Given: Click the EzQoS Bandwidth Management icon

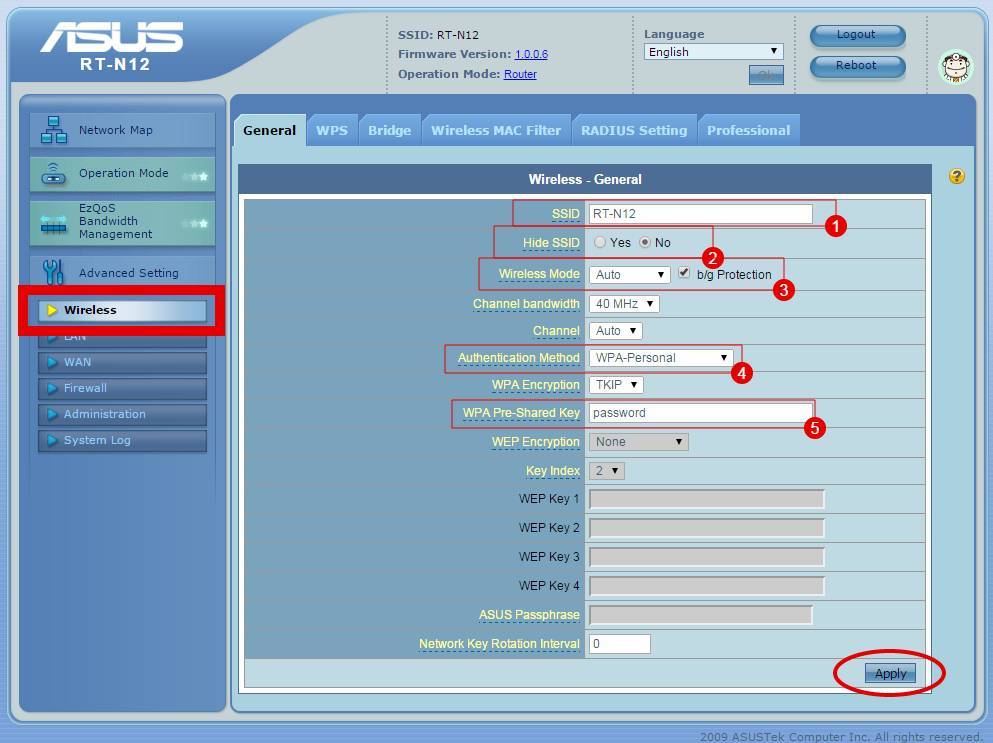Looking at the screenshot, I should (54, 223).
